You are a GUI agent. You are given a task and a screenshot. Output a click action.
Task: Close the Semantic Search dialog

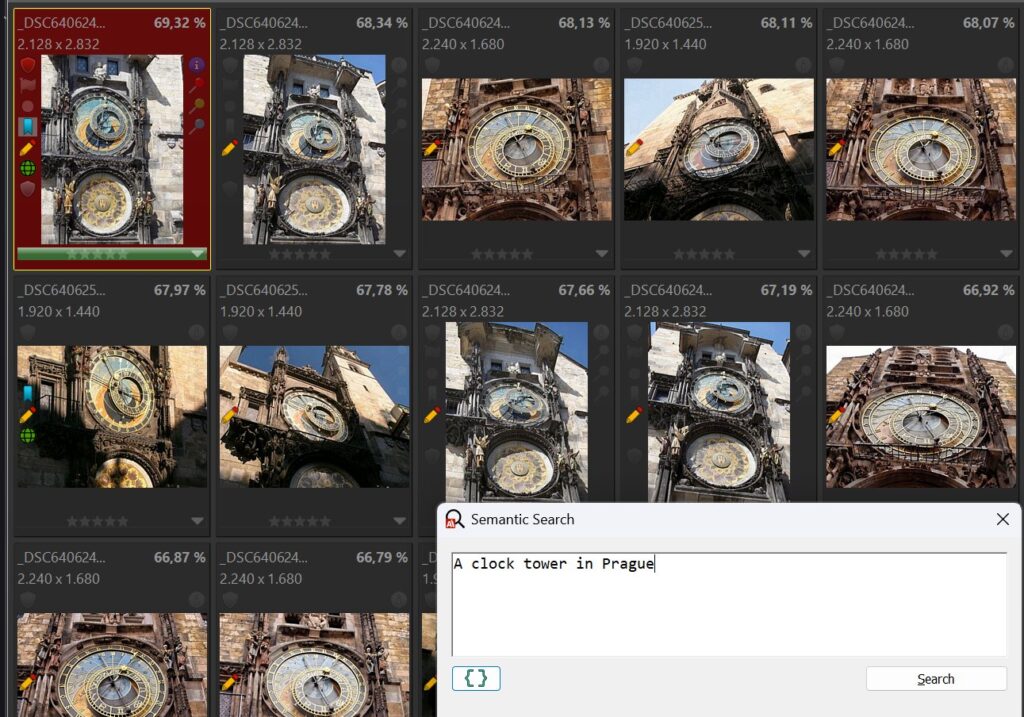click(x=1003, y=519)
